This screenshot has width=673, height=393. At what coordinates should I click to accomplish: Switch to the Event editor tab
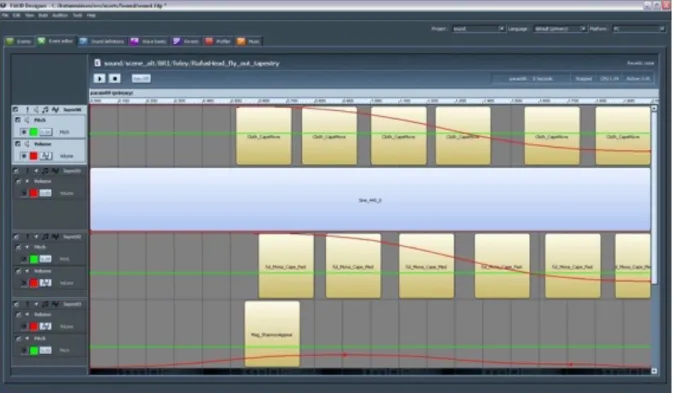pos(55,41)
